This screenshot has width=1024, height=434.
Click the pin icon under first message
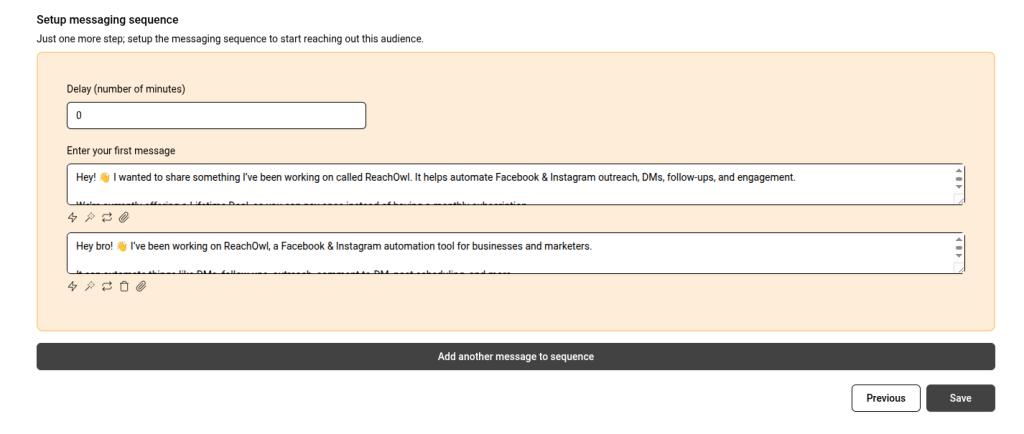point(90,217)
